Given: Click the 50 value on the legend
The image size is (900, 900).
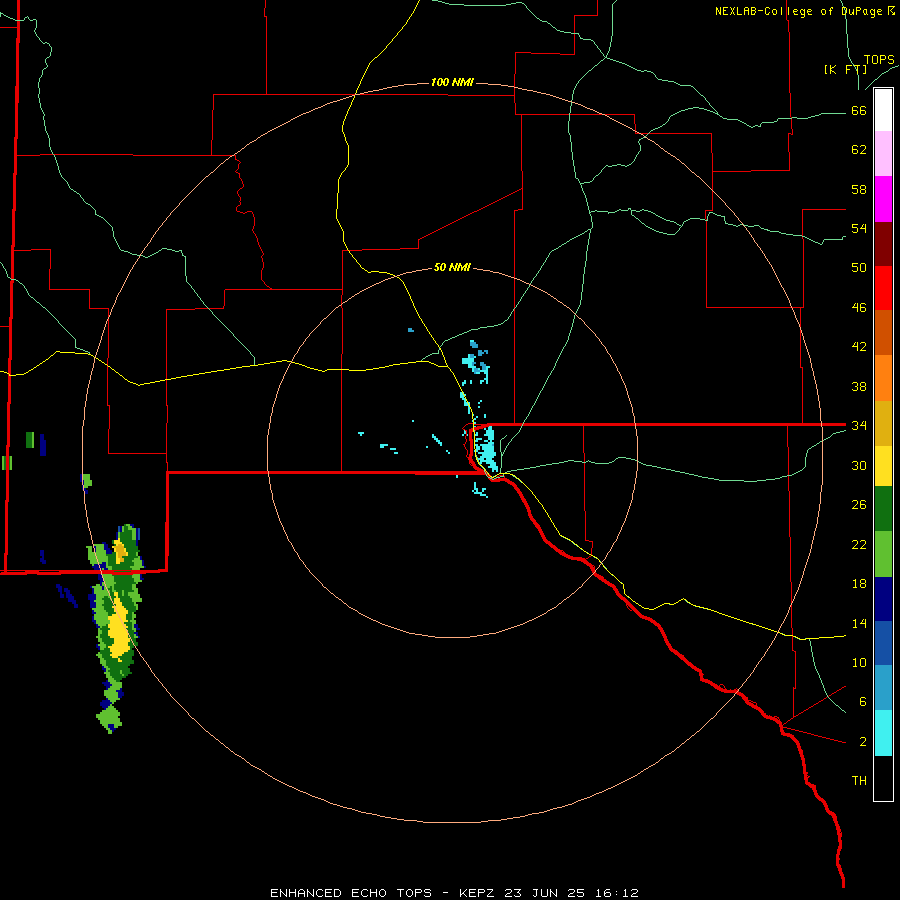Looking at the screenshot, I should 859,268.
